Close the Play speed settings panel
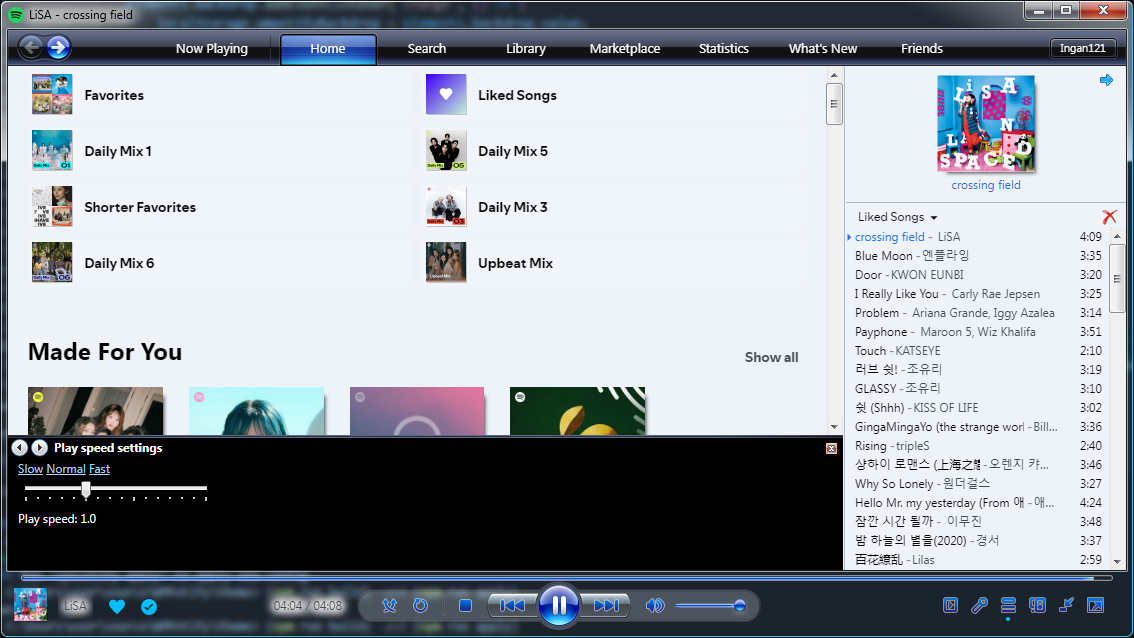Viewport: 1134px width, 638px height. click(x=831, y=448)
